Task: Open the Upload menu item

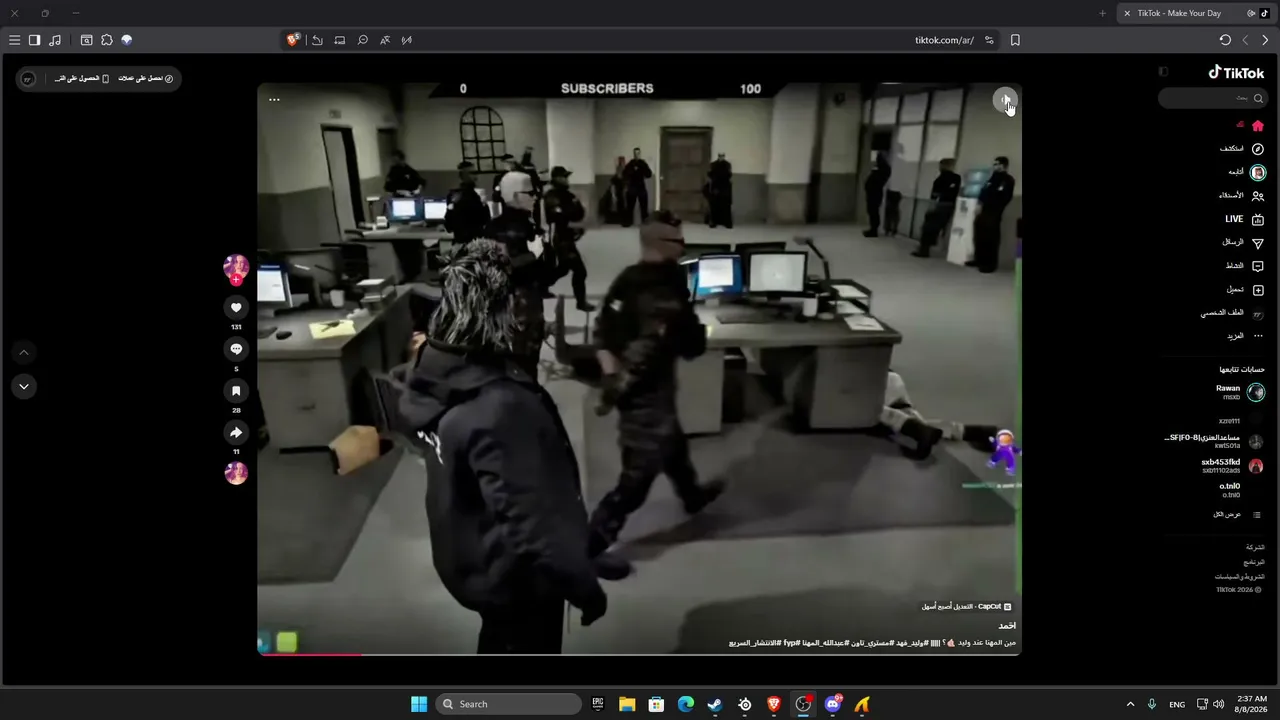Action: [x=1245, y=290]
